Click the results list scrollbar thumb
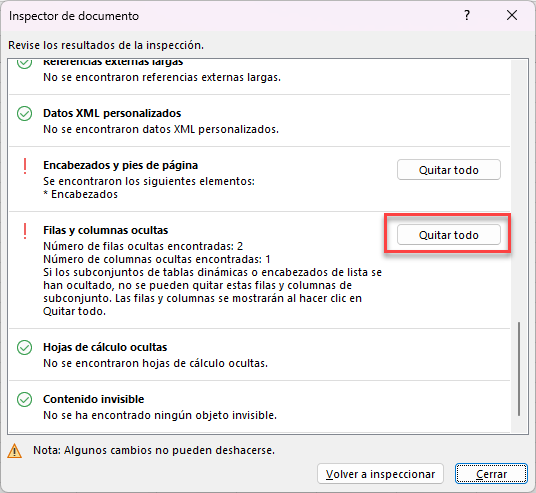 click(519, 369)
